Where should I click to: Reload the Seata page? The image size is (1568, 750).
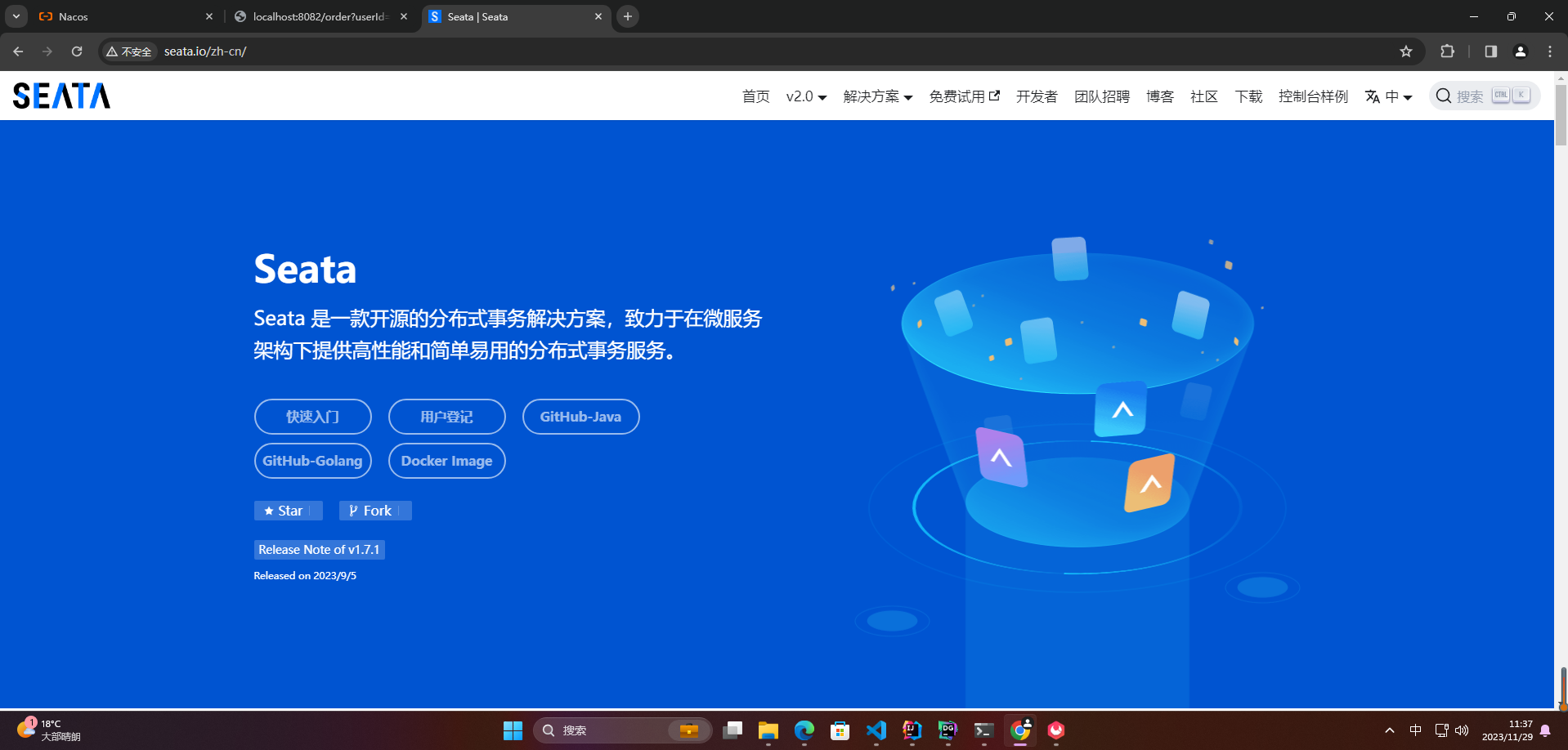pyautogui.click(x=77, y=51)
